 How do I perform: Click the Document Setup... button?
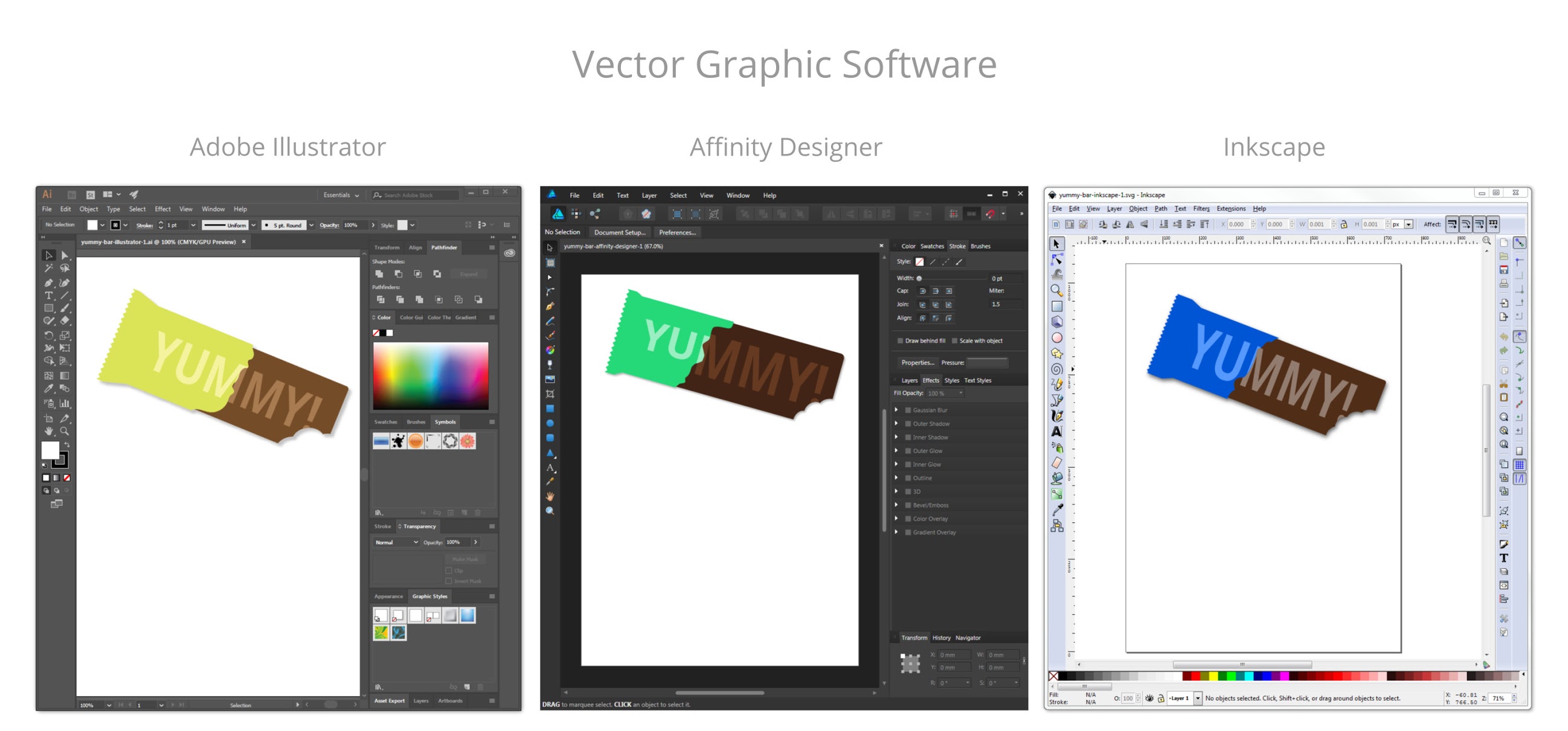pyautogui.click(x=619, y=232)
